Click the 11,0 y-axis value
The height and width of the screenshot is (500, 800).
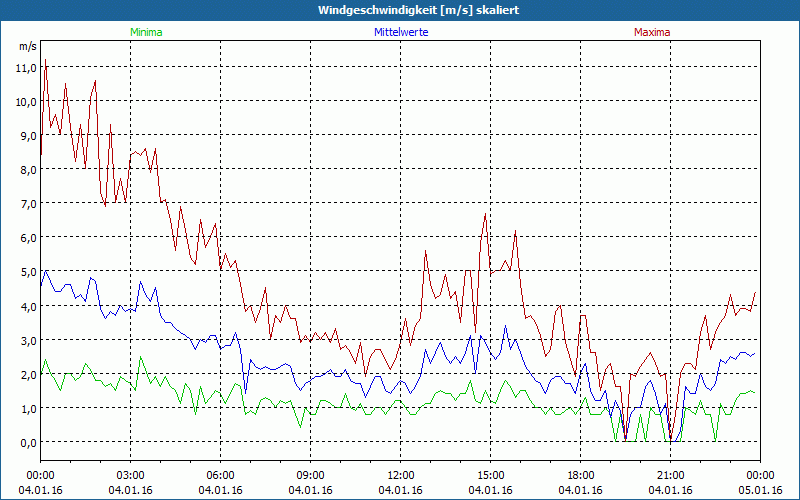point(26,68)
